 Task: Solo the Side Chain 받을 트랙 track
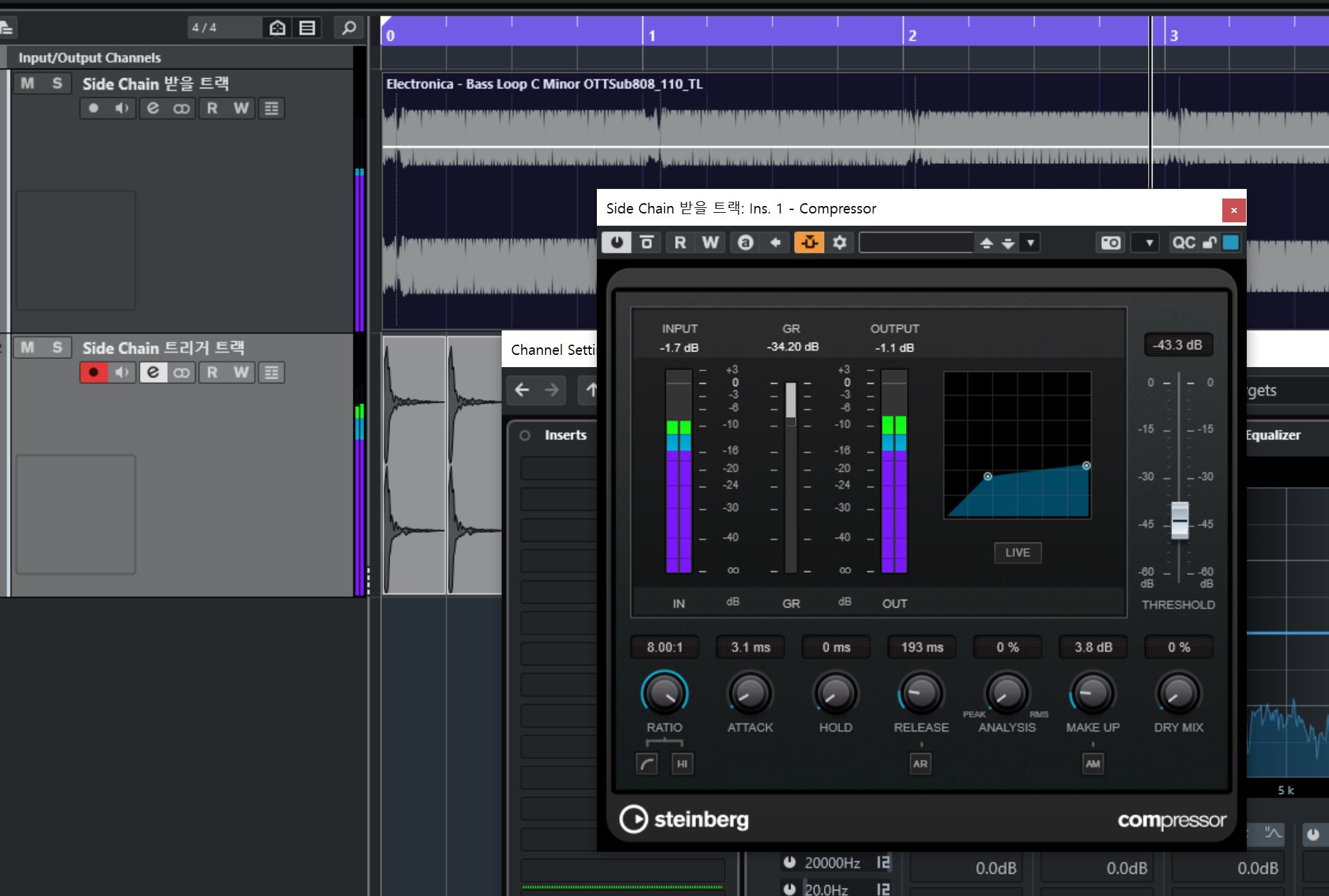pyautogui.click(x=57, y=84)
